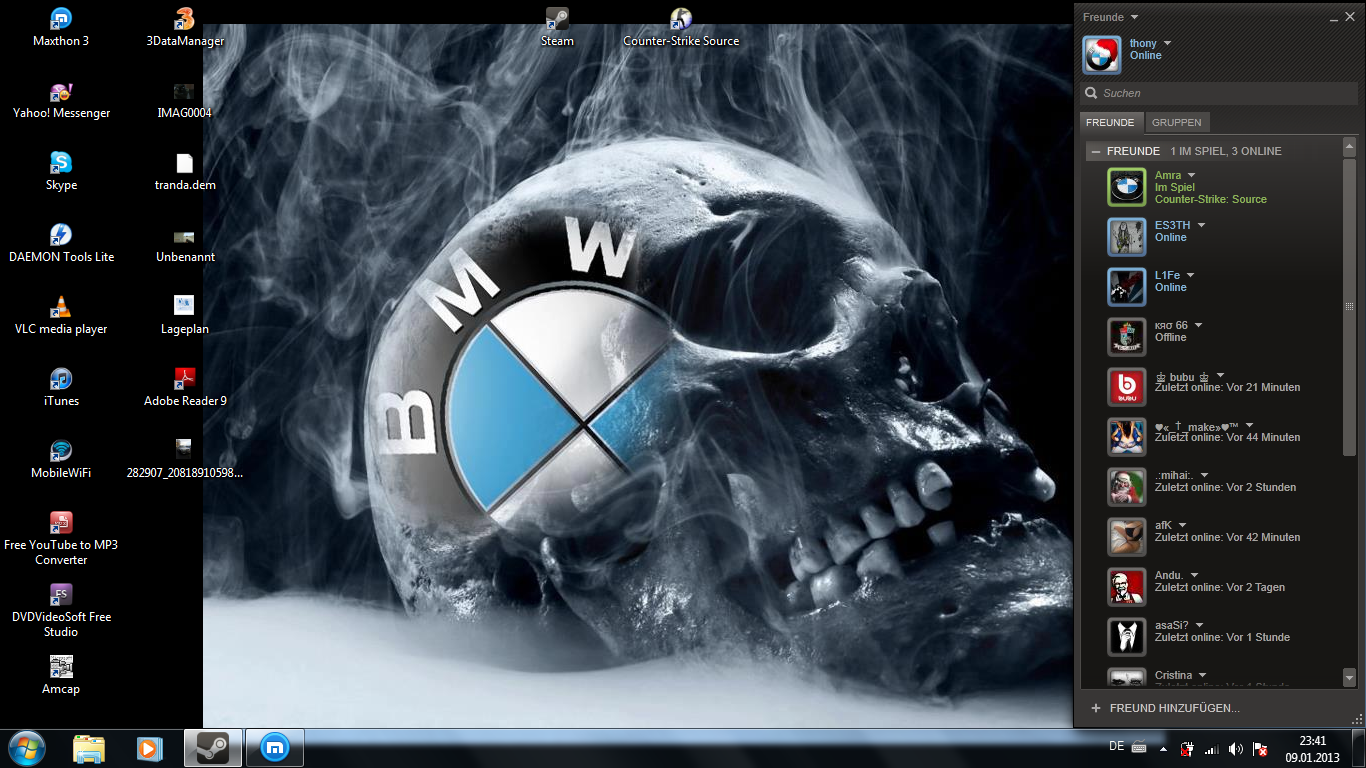The height and width of the screenshot is (768, 1366).
Task: Select the Unbenannt file icon
Action: (184, 243)
